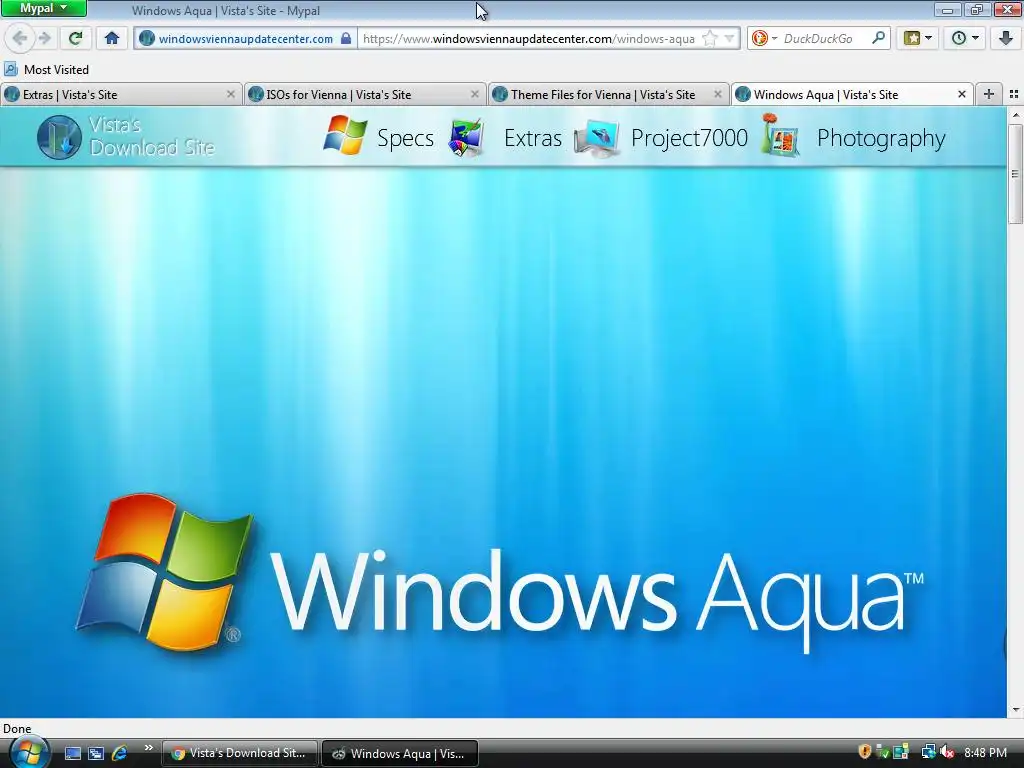
Task: Open the Project7000 page link
Action: [x=689, y=138]
